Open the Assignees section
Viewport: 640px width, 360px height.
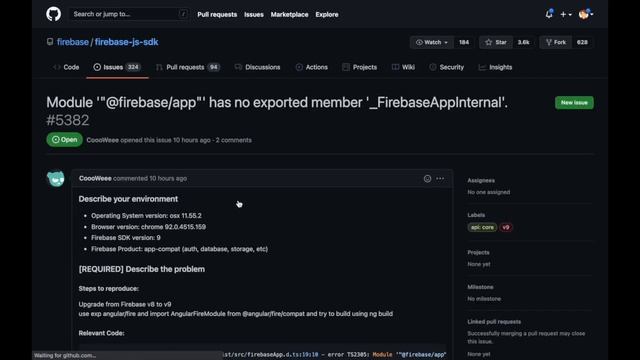click(481, 180)
